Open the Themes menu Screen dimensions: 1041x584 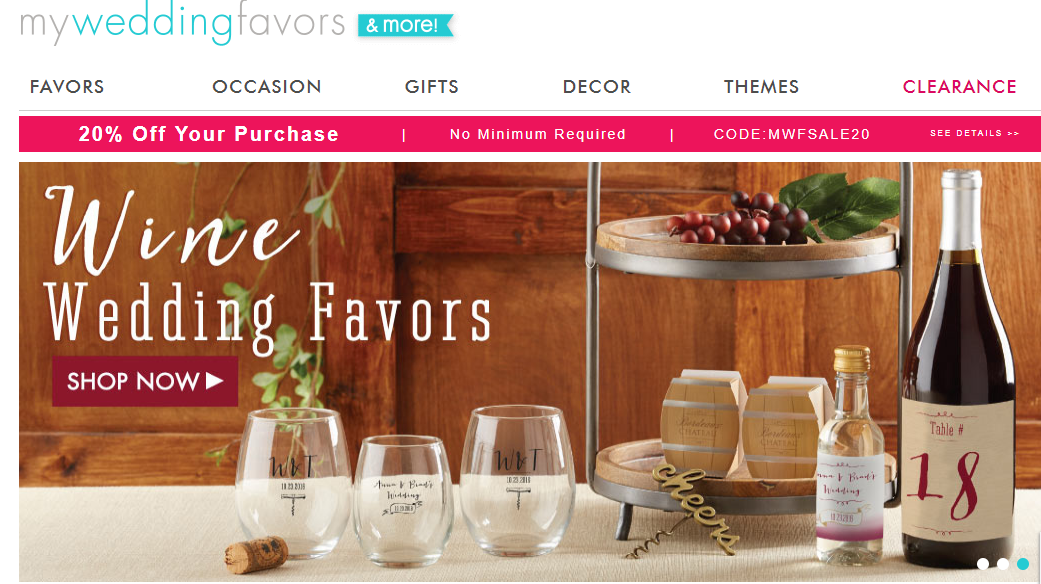click(761, 87)
